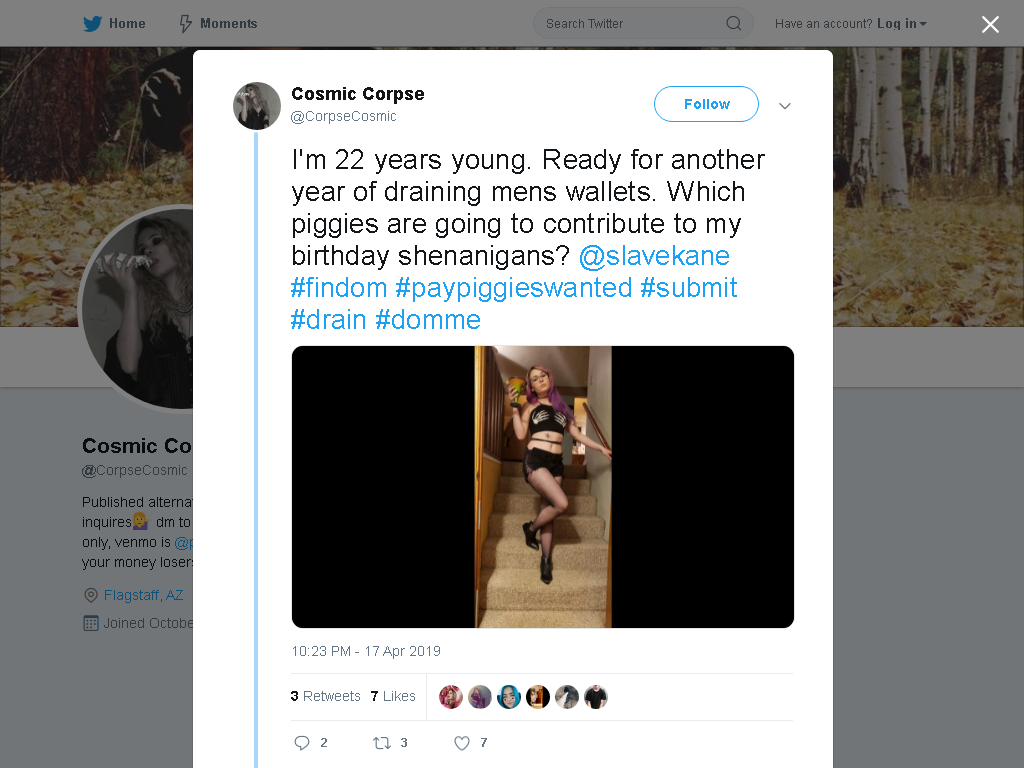Open the #paypiggieswanted hashtag

(513, 287)
